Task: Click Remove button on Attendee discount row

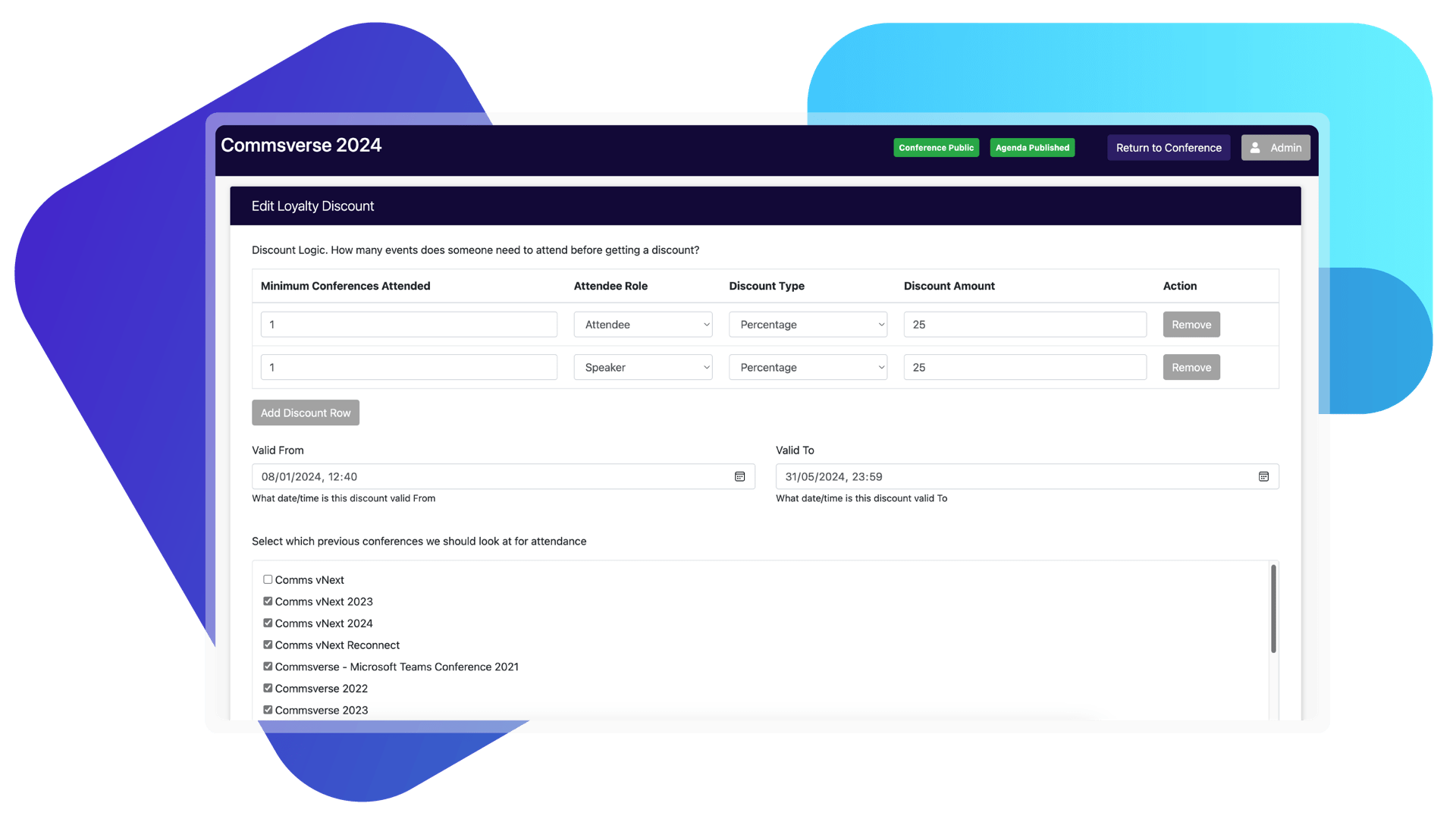Action: (x=1191, y=324)
